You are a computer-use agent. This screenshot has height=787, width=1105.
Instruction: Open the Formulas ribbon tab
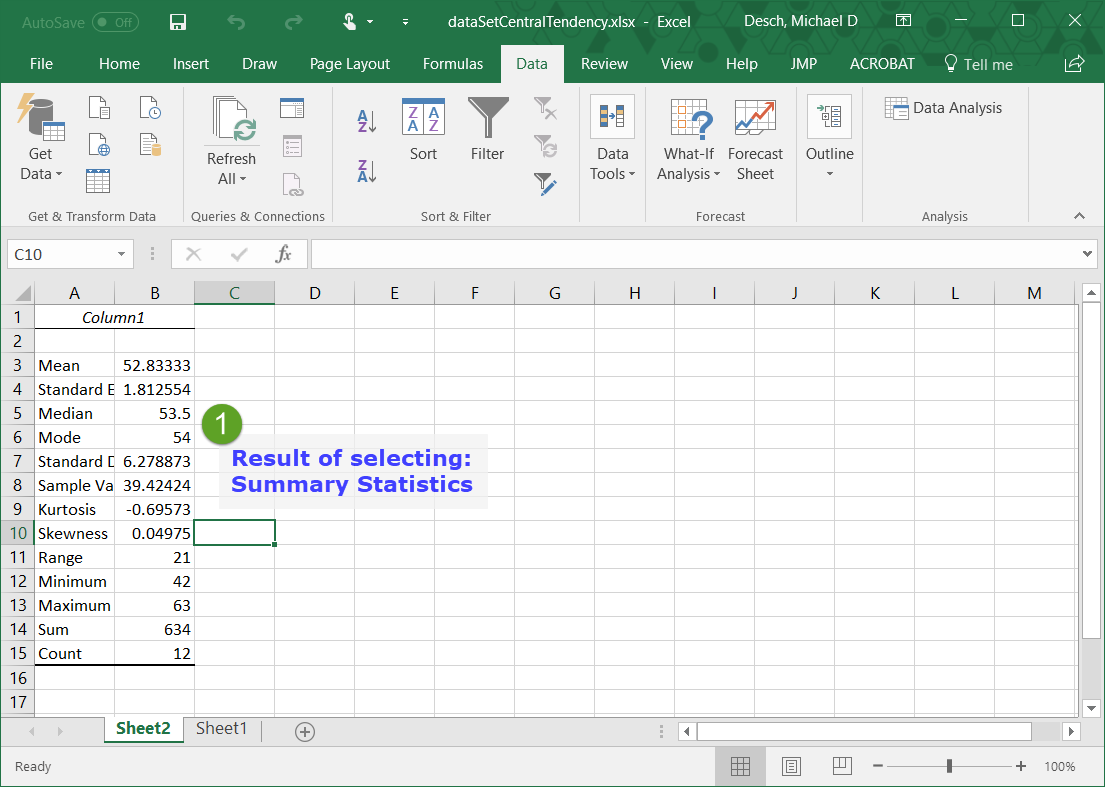453,64
